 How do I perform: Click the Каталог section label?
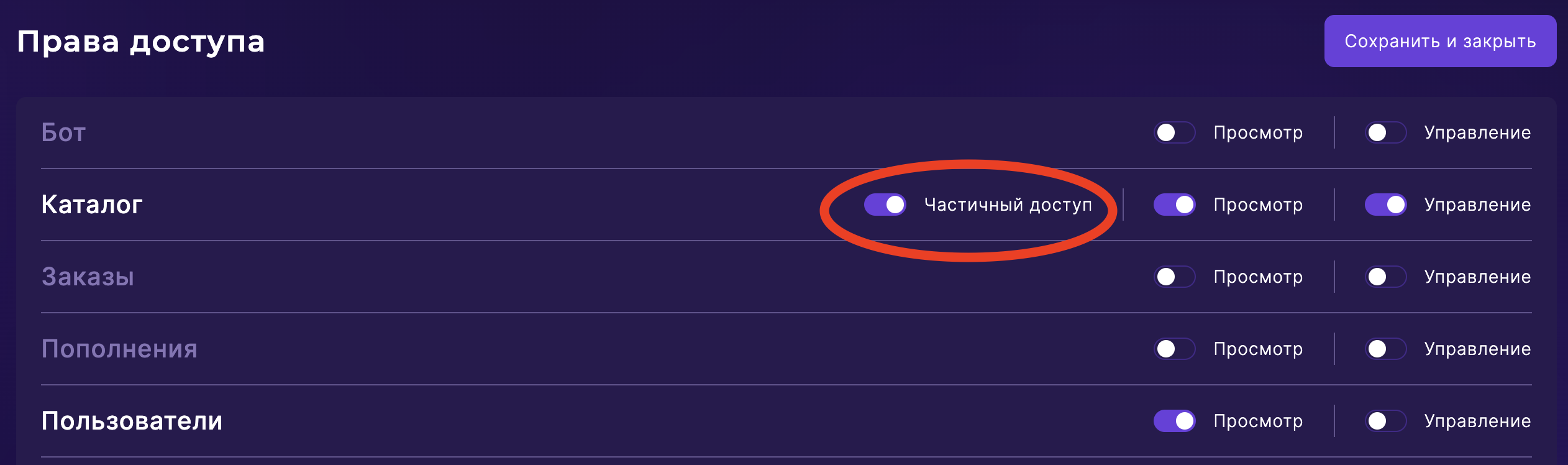tap(92, 205)
